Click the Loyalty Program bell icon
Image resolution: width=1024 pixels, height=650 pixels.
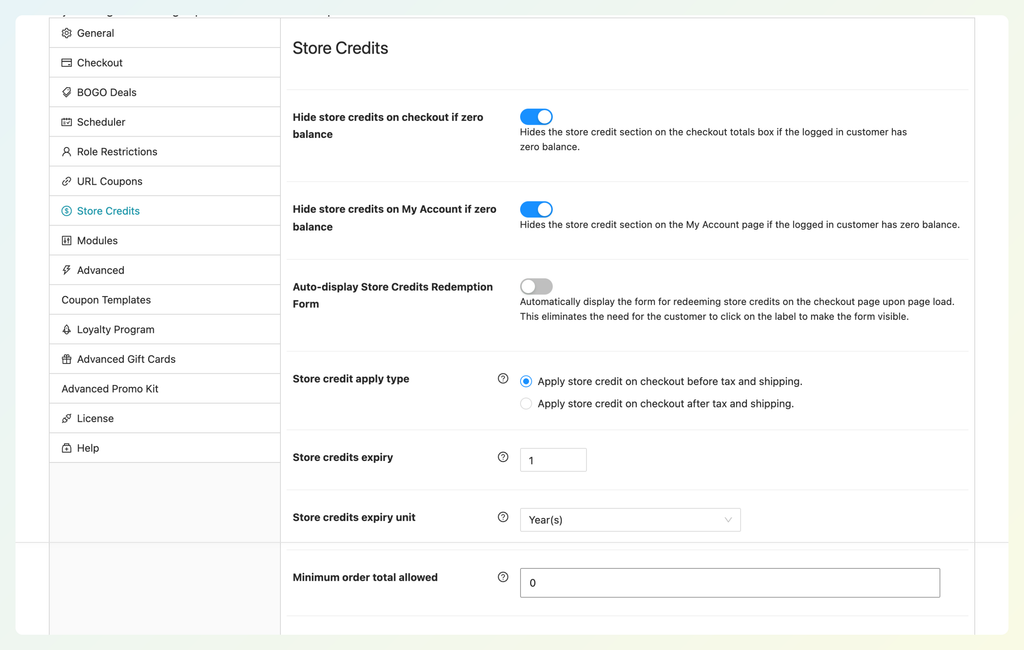click(66, 329)
